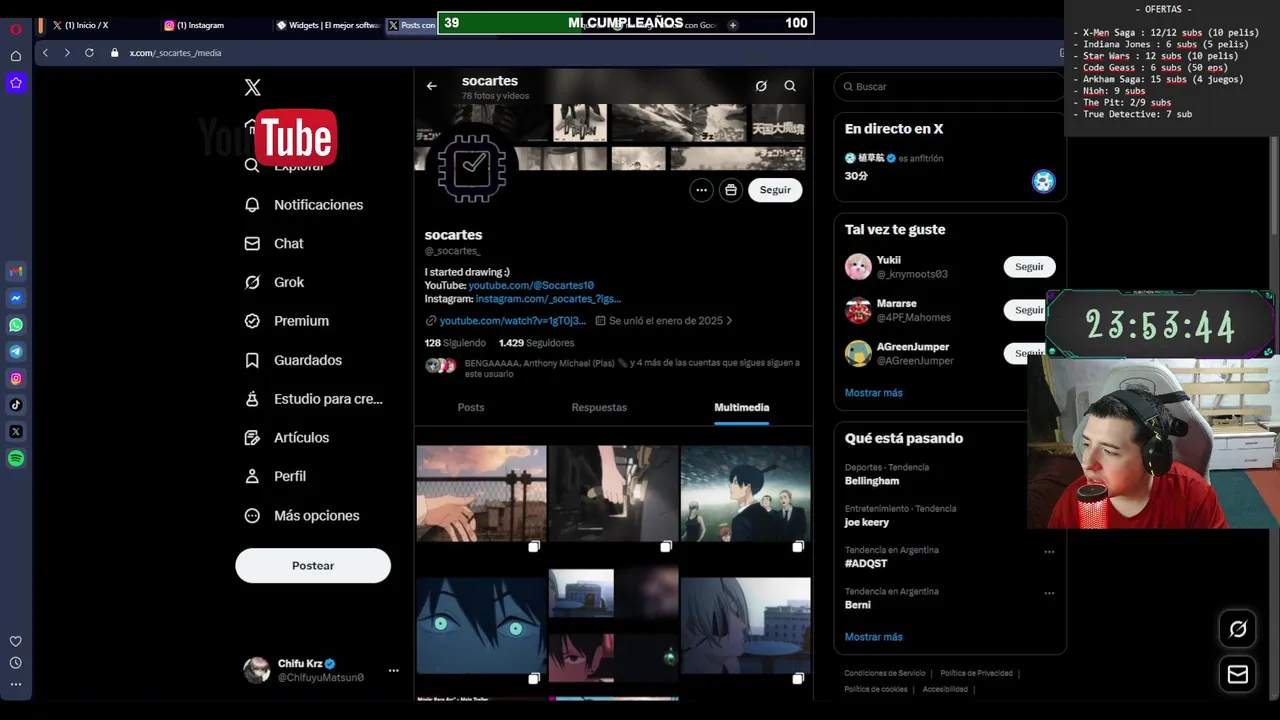This screenshot has width=1280, height=720.
Task: Open the Opera menu logo icon
Action: [x=16, y=29]
